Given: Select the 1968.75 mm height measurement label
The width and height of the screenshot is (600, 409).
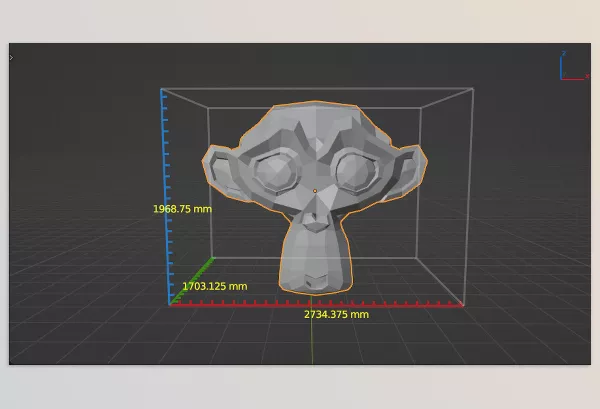Looking at the screenshot, I should tap(182, 209).
